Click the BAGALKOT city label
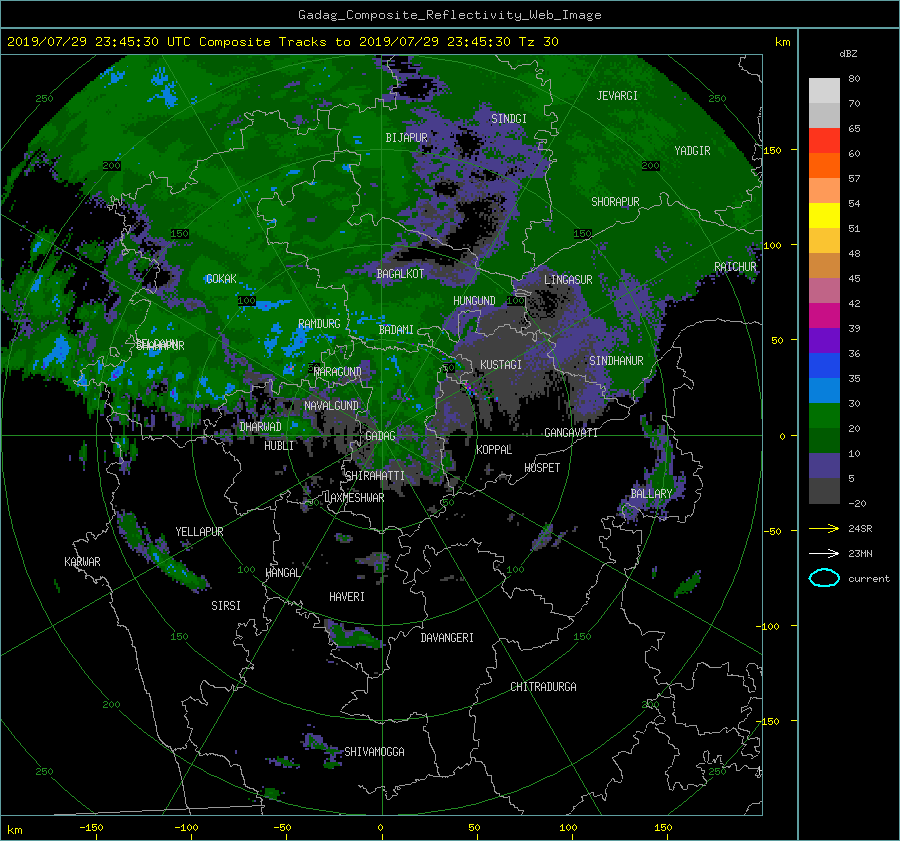900x841 pixels. (x=400, y=274)
